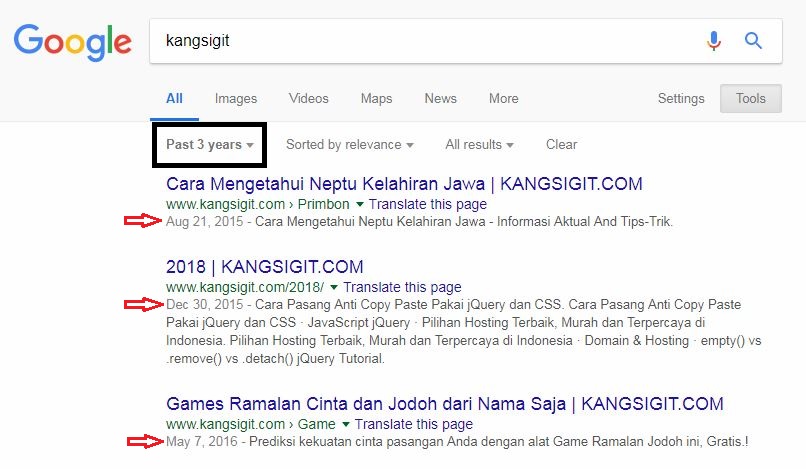
Task: Open search Settings
Action: click(681, 98)
